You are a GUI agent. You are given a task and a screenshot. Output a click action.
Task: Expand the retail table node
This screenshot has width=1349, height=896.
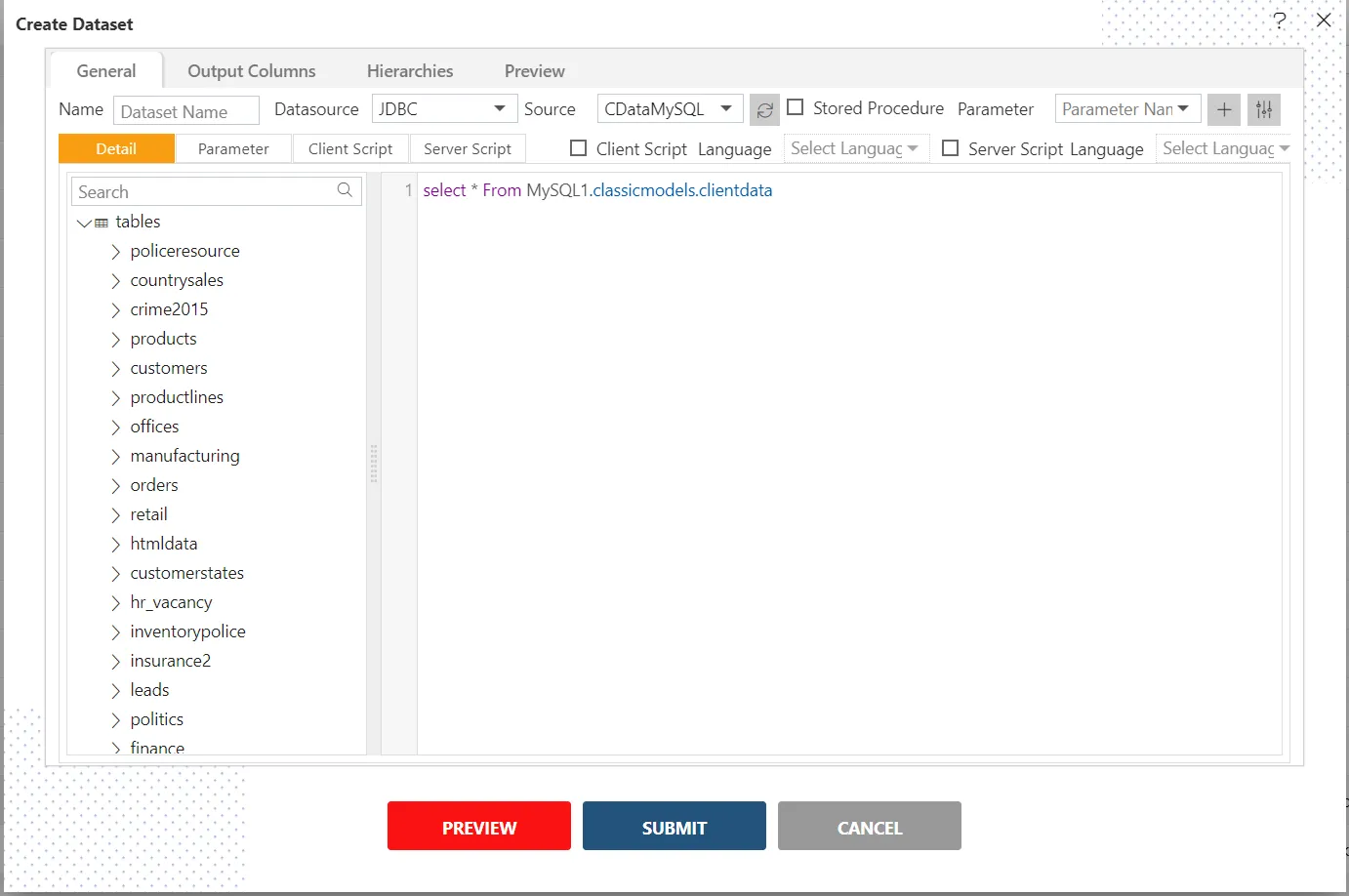116,515
